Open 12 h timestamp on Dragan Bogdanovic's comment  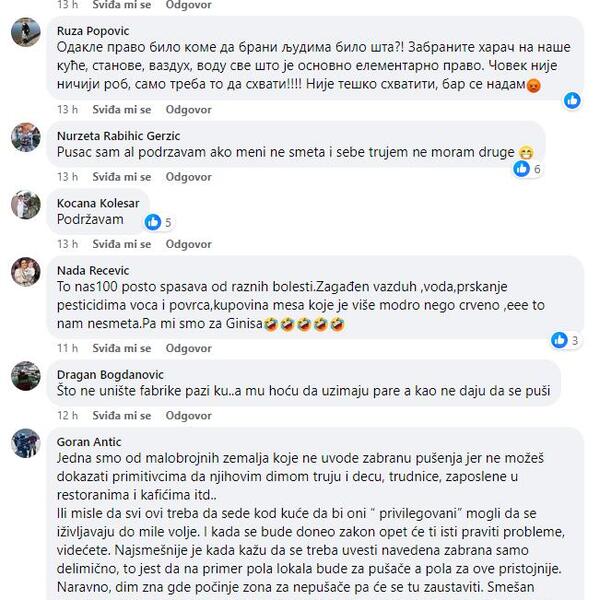pyautogui.click(x=67, y=416)
